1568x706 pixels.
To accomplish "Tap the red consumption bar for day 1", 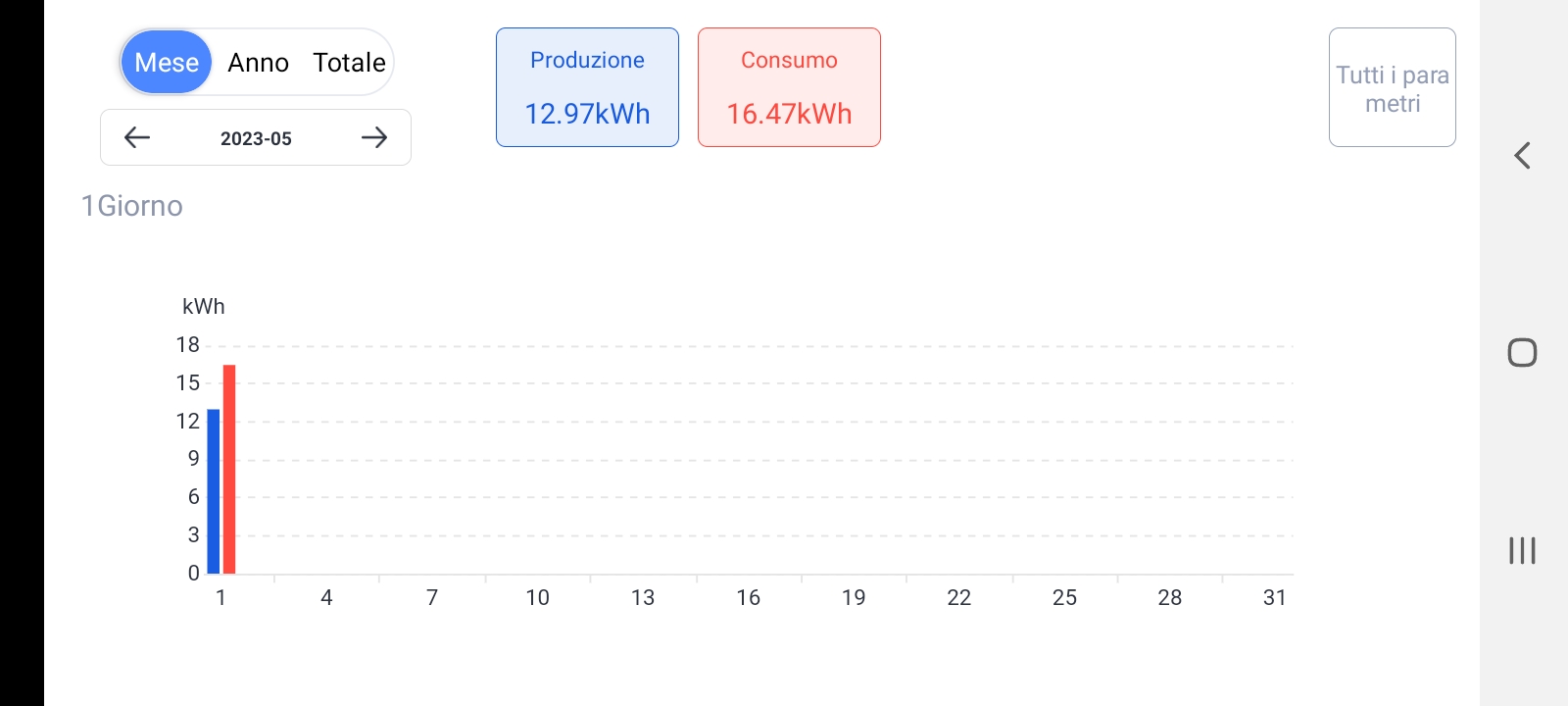I will [x=229, y=469].
